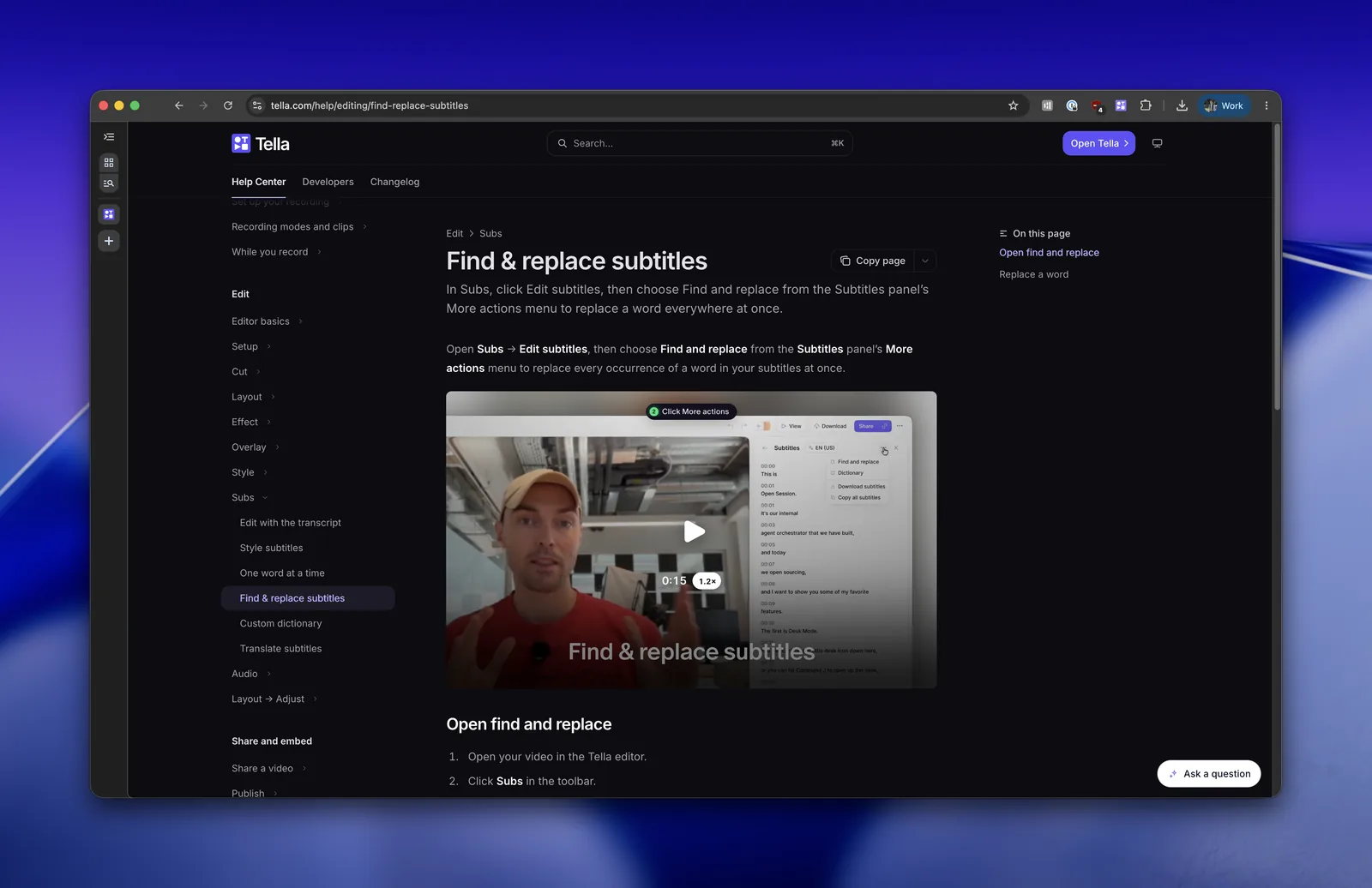Expand Copy page dropdown arrow
This screenshot has width=1372, height=888.
pyautogui.click(x=925, y=261)
